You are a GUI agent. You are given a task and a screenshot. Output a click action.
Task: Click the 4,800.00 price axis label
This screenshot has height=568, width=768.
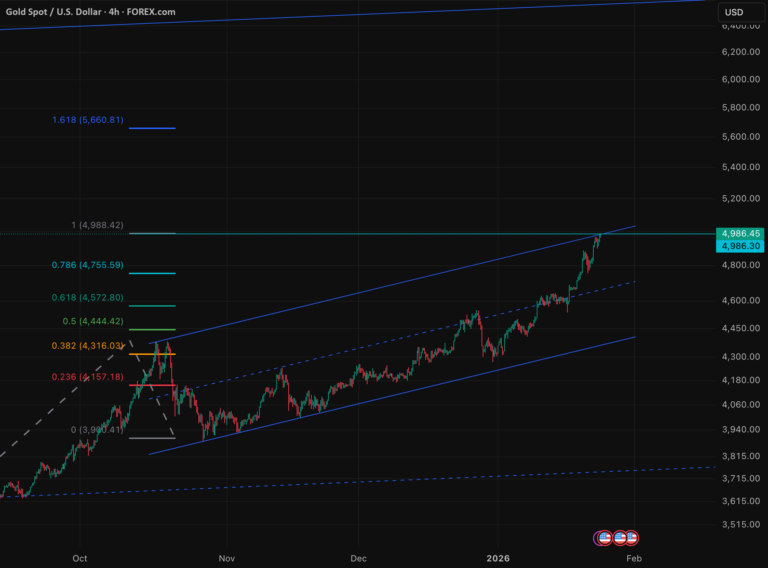click(x=741, y=265)
